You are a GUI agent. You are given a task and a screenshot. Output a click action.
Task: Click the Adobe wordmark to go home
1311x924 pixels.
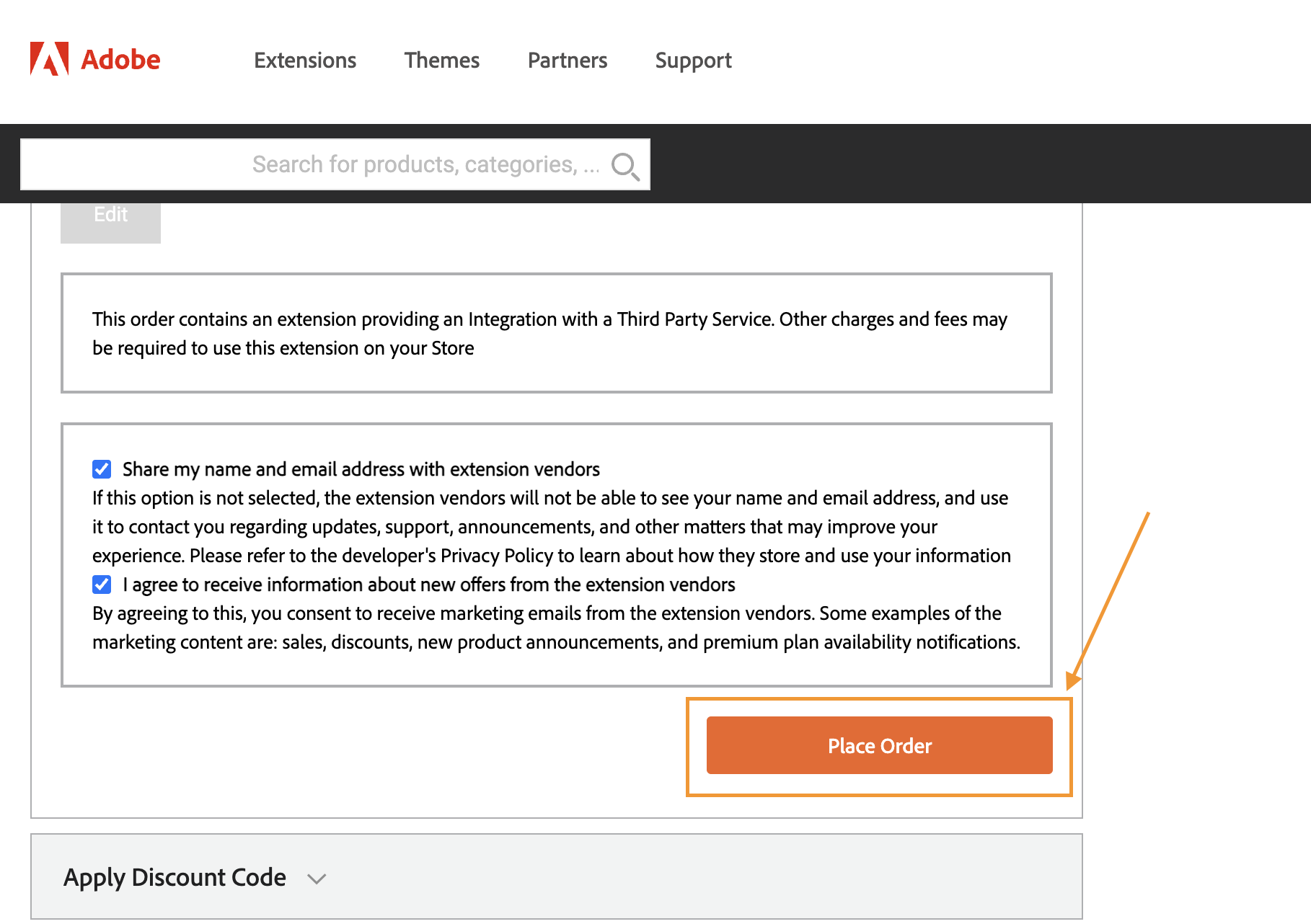tap(120, 58)
